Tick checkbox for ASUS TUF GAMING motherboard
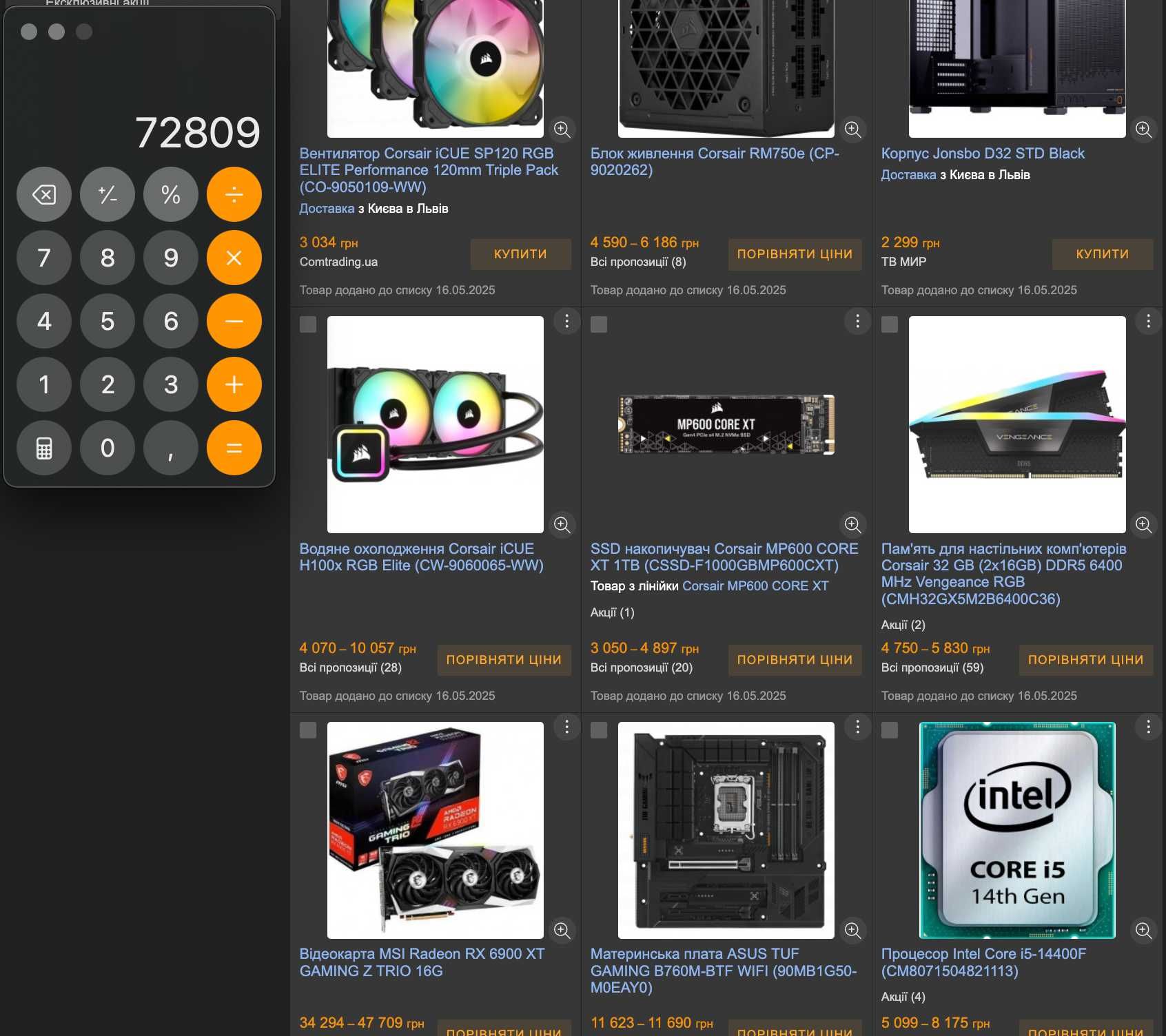Image resolution: width=1166 pixels, height=1036 pixels. [599, 730]
